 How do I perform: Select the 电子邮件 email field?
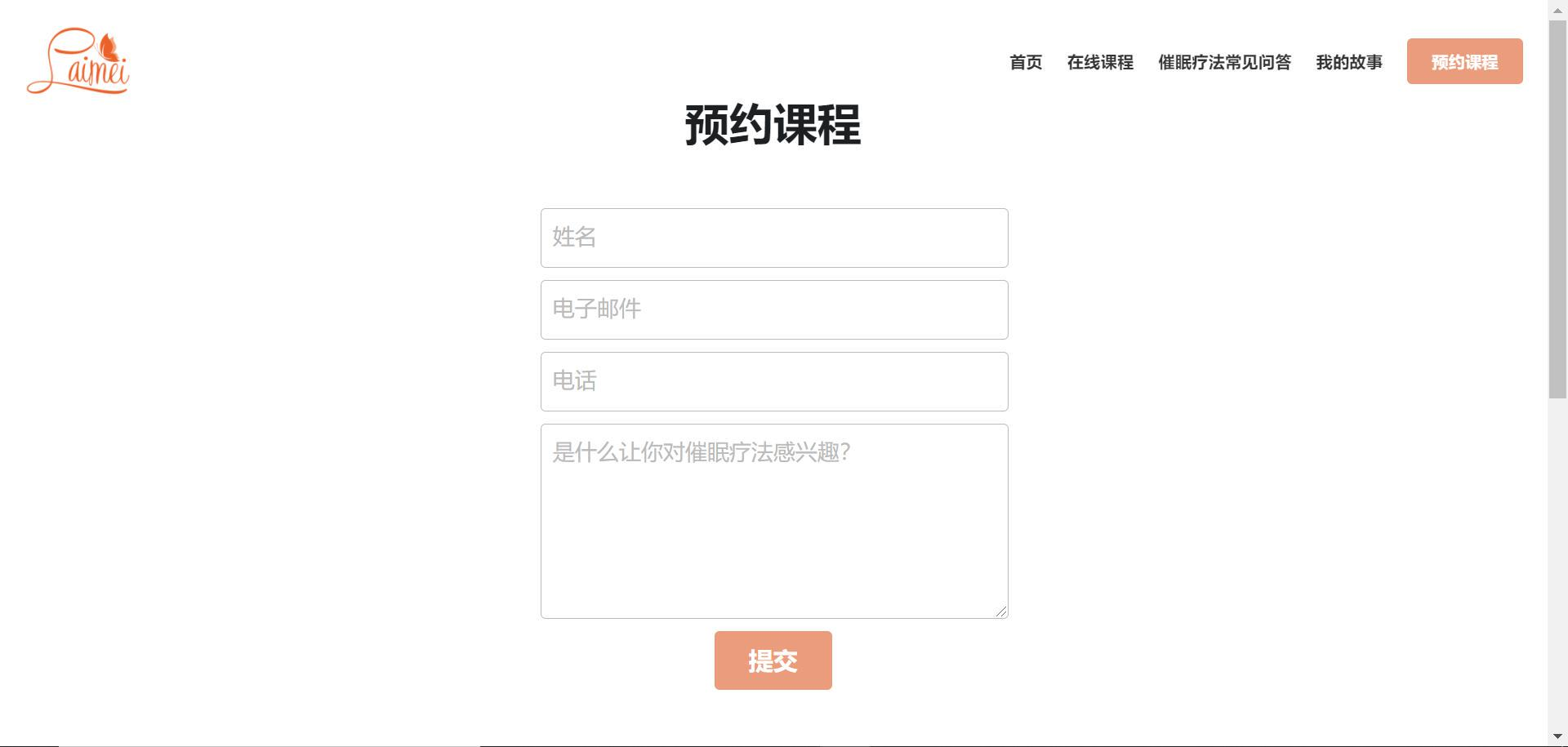[x=773, y=309]
